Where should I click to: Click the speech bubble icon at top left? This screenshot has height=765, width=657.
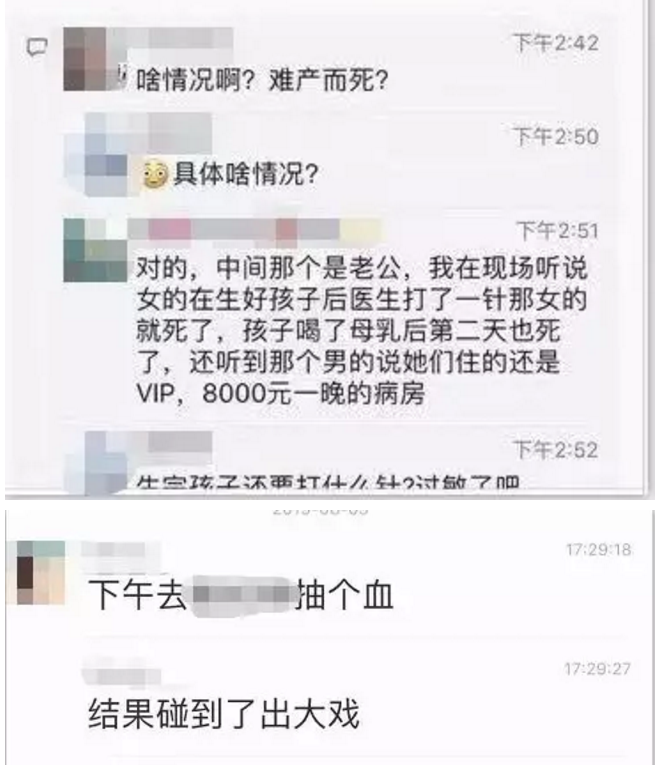point(37,47)
